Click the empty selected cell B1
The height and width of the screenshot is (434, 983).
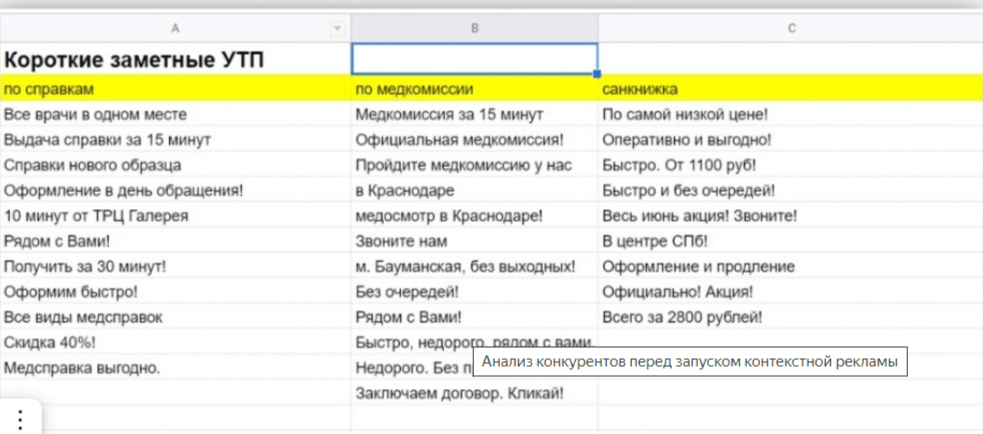tap(475, 59)
